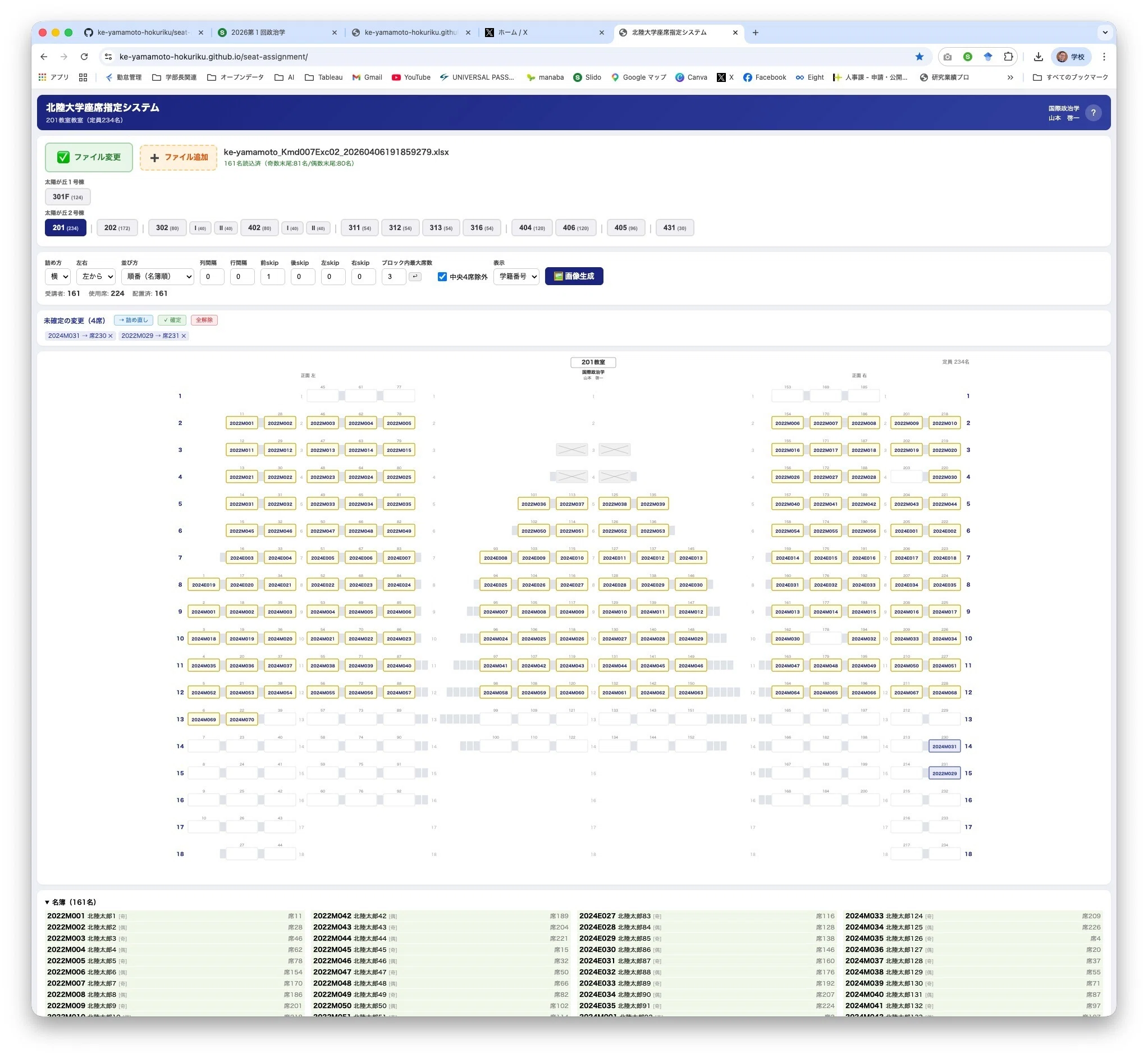Open the Chrome three-dot menu

(1104, 57)
